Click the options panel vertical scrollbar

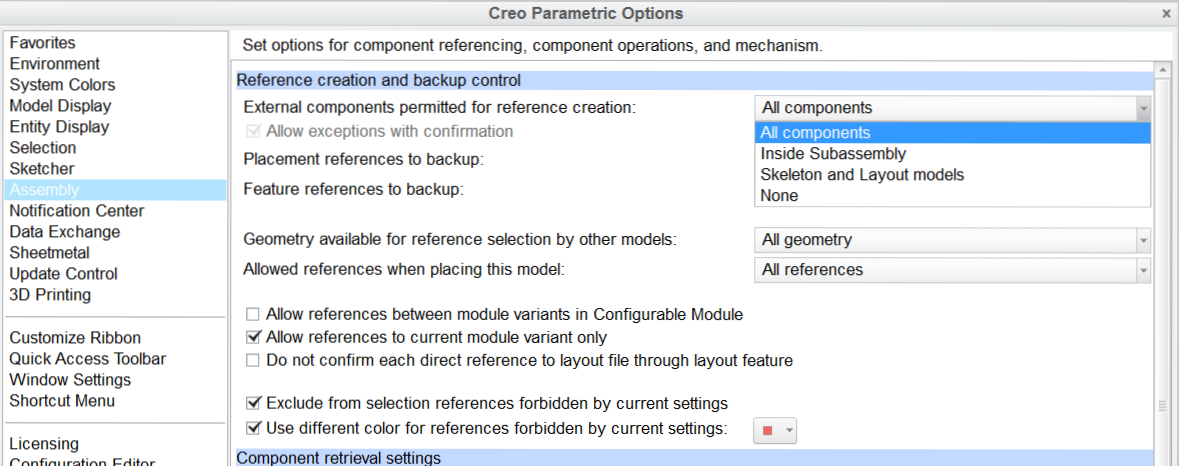(1162, 273)
